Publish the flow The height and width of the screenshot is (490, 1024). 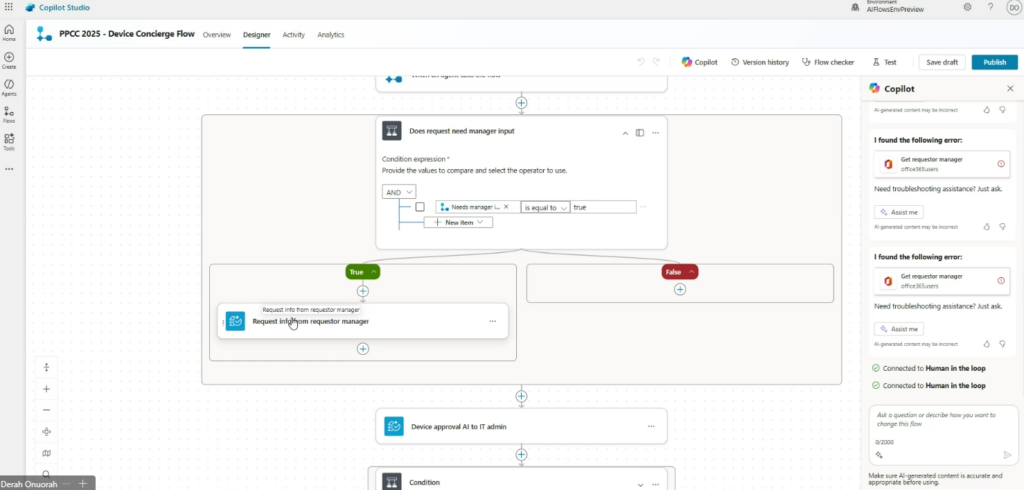click(995, 62)
